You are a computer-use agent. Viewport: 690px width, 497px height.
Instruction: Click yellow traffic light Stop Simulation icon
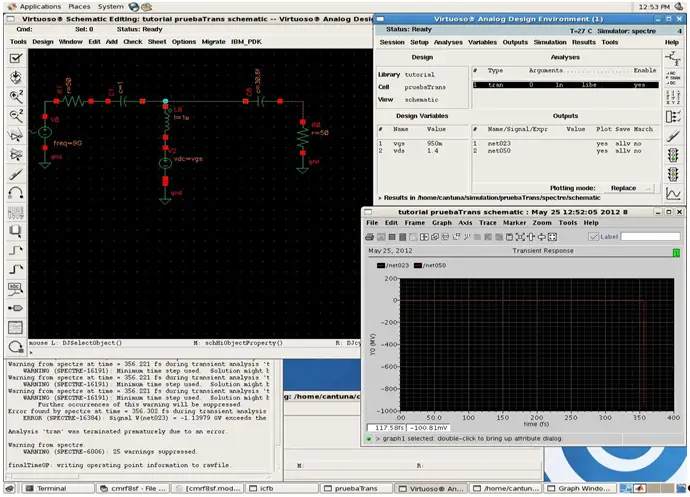click(673, 175)
